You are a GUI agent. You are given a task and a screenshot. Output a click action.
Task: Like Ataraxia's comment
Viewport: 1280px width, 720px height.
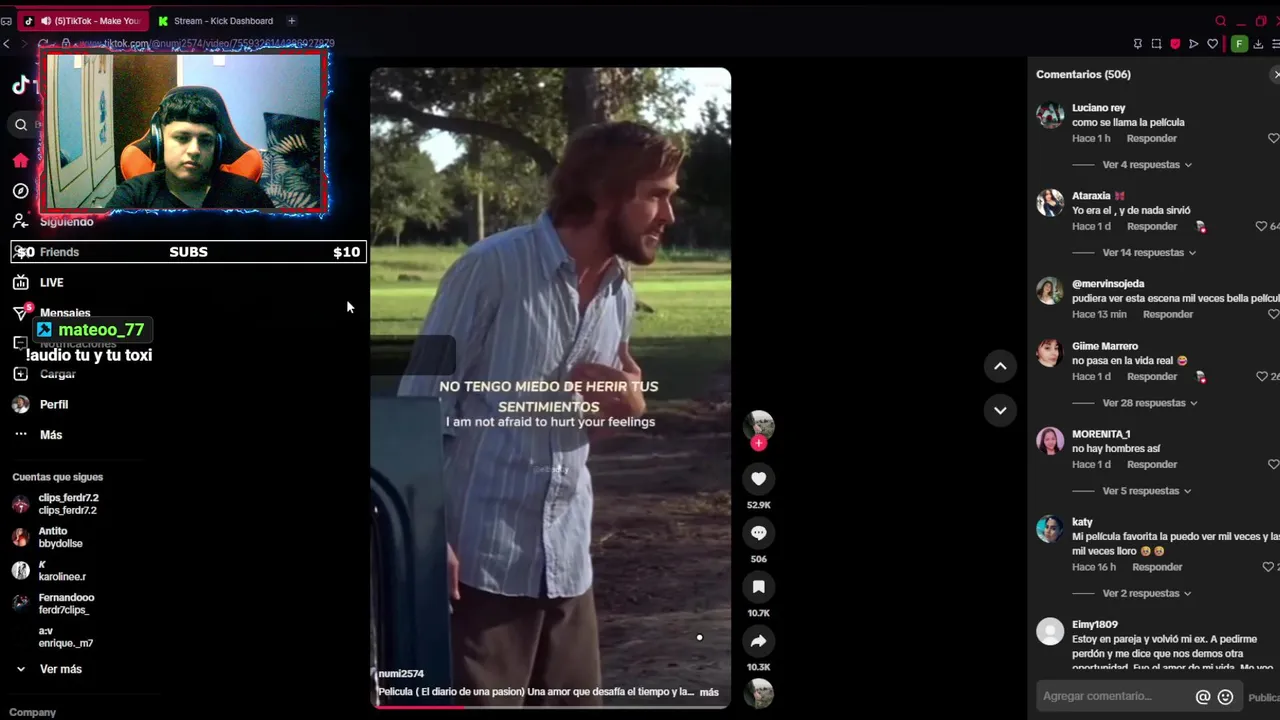1261,227
